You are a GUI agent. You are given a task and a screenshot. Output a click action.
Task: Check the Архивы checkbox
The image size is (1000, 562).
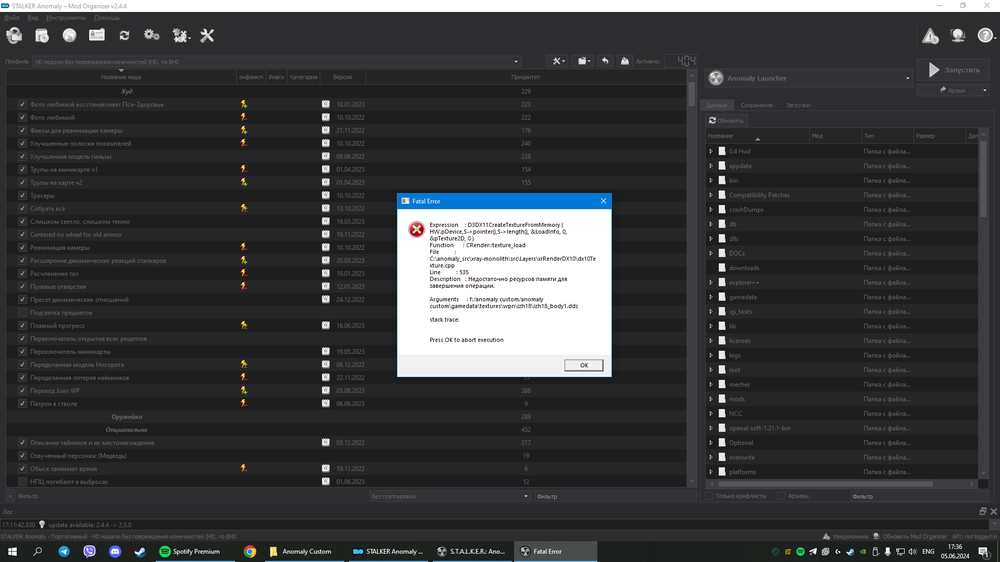click(x=781, y=496)
